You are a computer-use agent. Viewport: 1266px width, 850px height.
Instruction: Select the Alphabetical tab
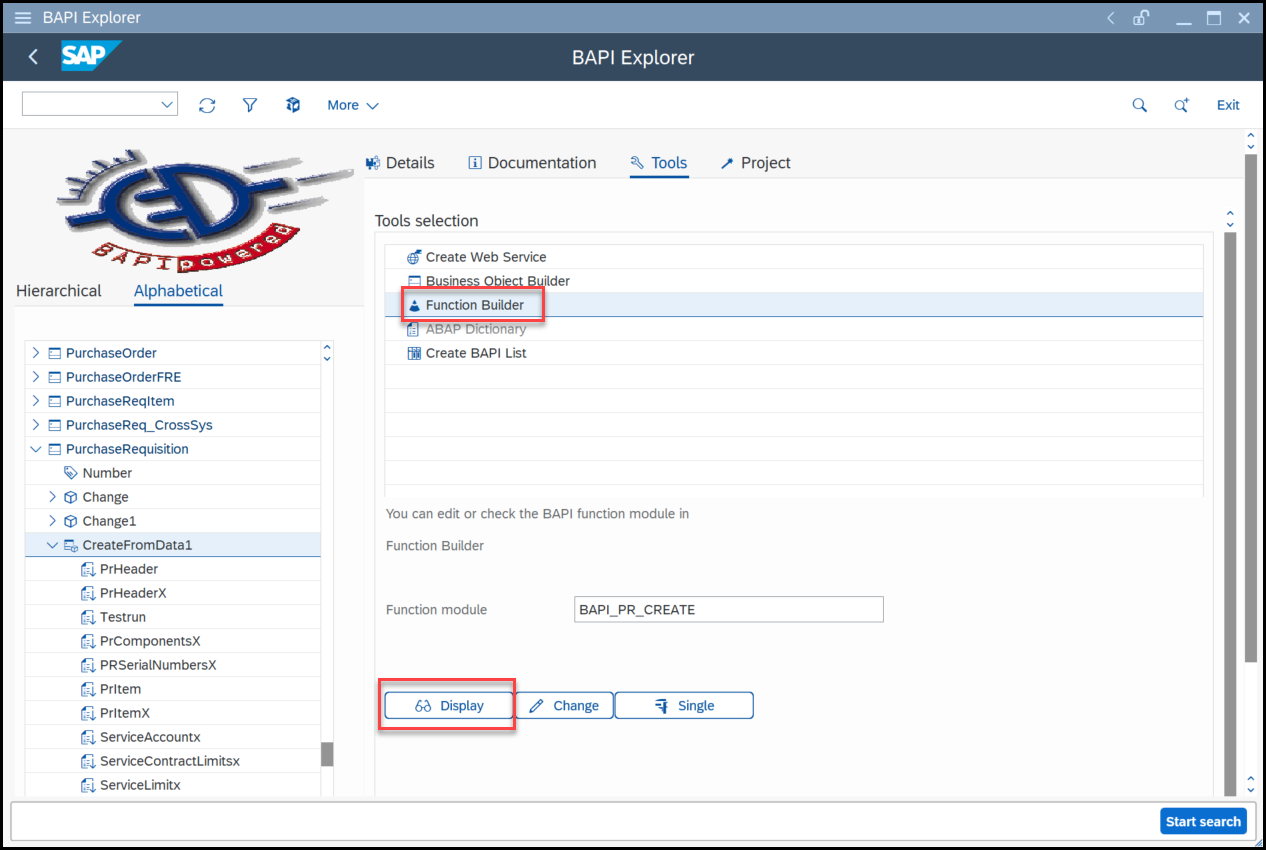click(x=178, y=291)
